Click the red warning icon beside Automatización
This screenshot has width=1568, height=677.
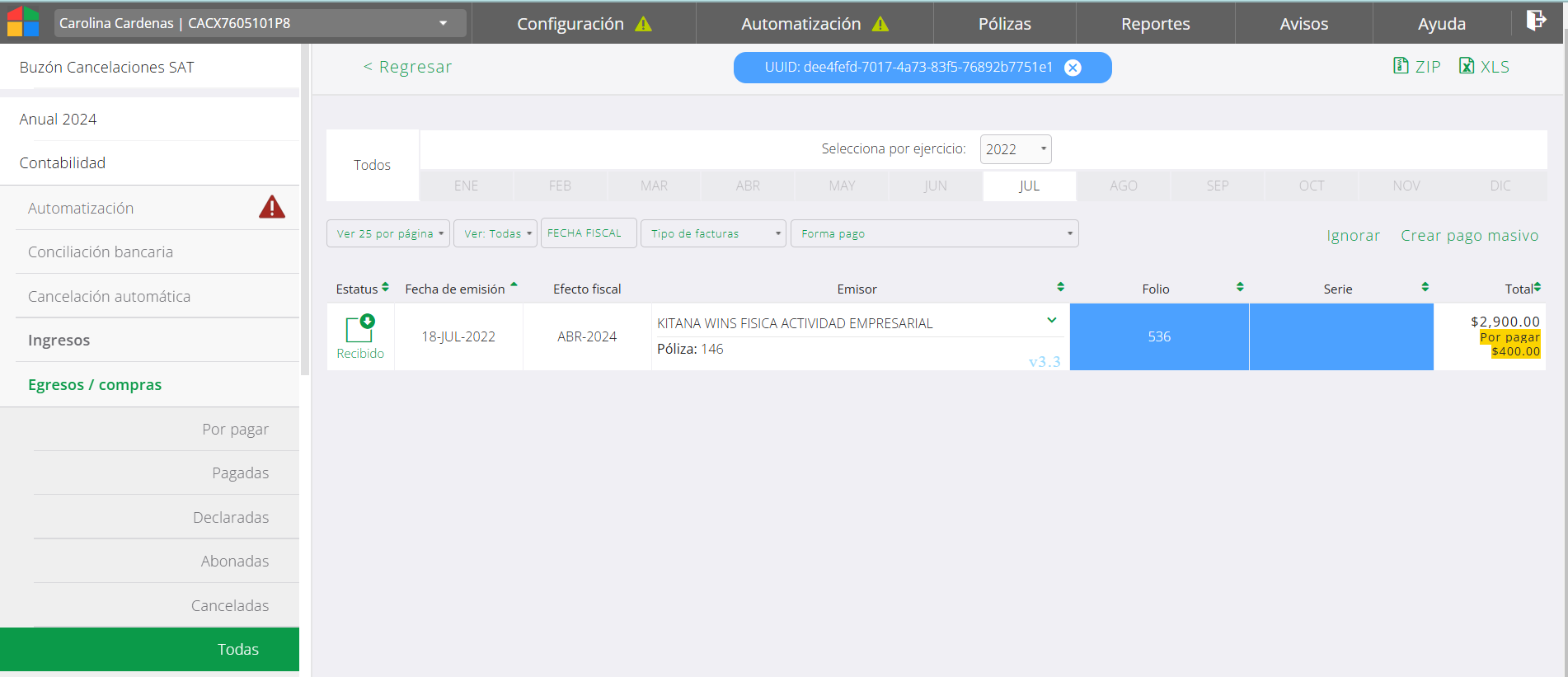[x=272, y=207]
